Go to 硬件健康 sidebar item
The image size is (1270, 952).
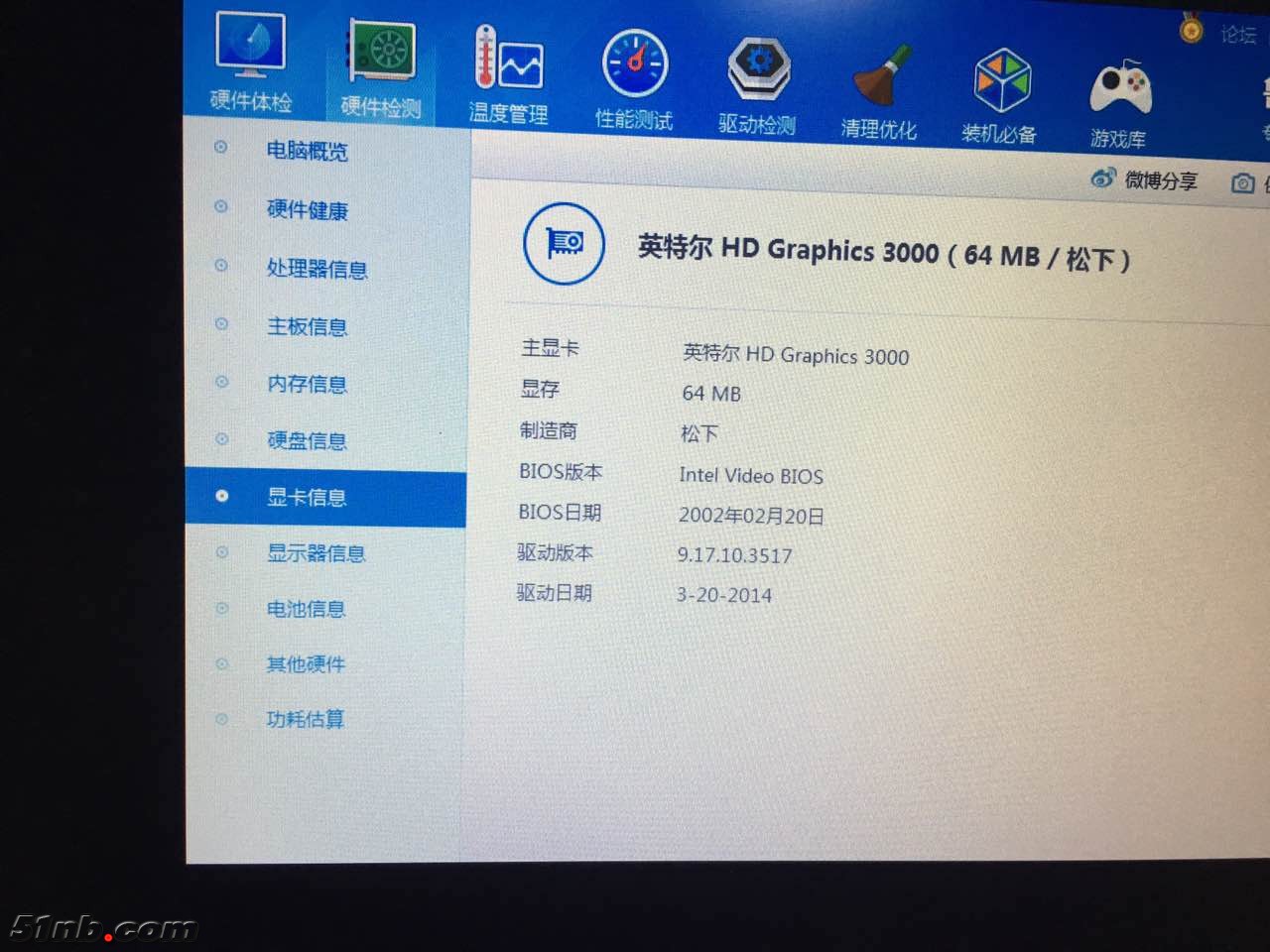click(307, 209)
